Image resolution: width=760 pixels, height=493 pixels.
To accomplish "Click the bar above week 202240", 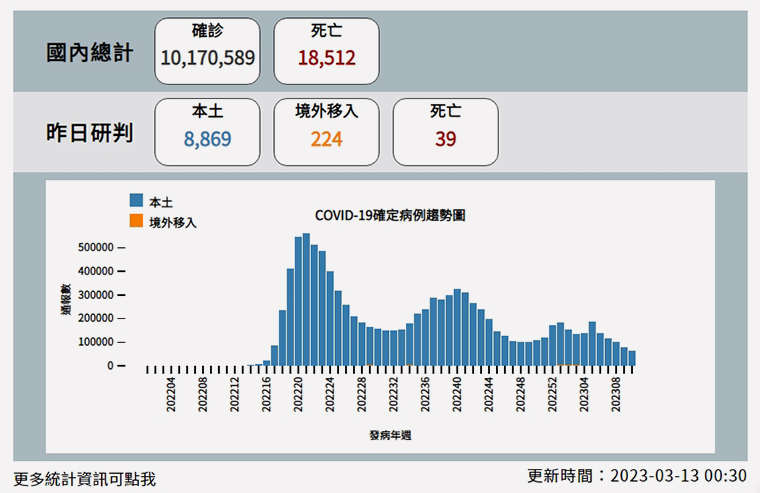I will pos(457,327).
